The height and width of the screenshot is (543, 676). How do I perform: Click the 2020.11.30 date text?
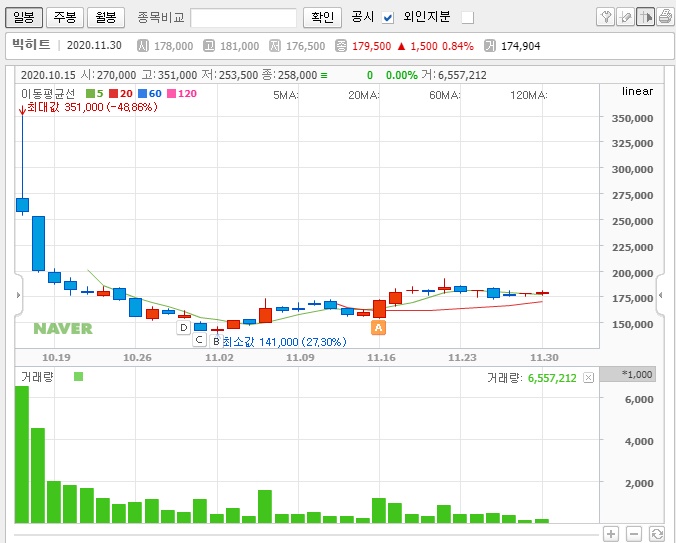(x=94, y=45)
